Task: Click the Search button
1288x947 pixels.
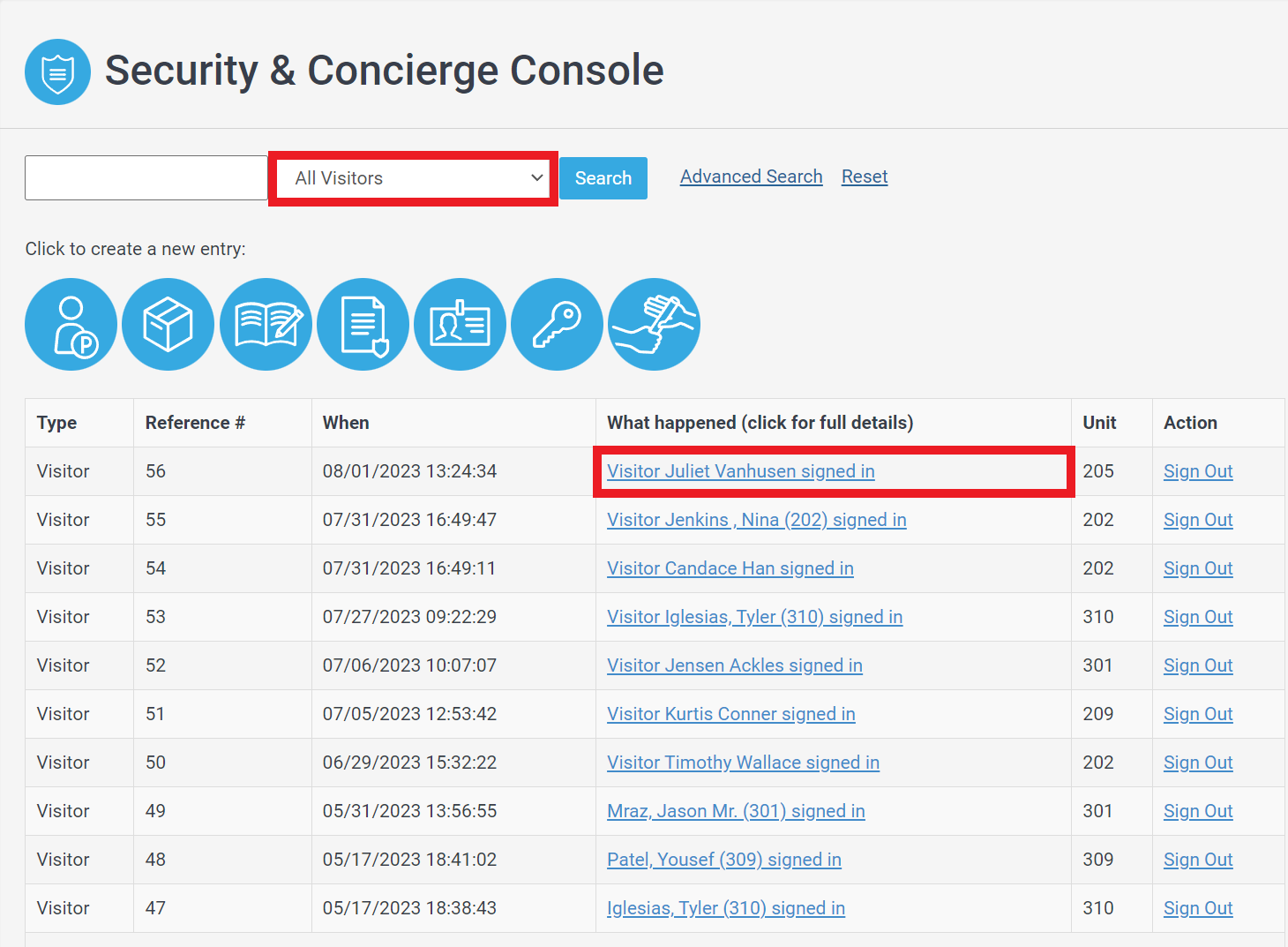Action: point(603,178)
